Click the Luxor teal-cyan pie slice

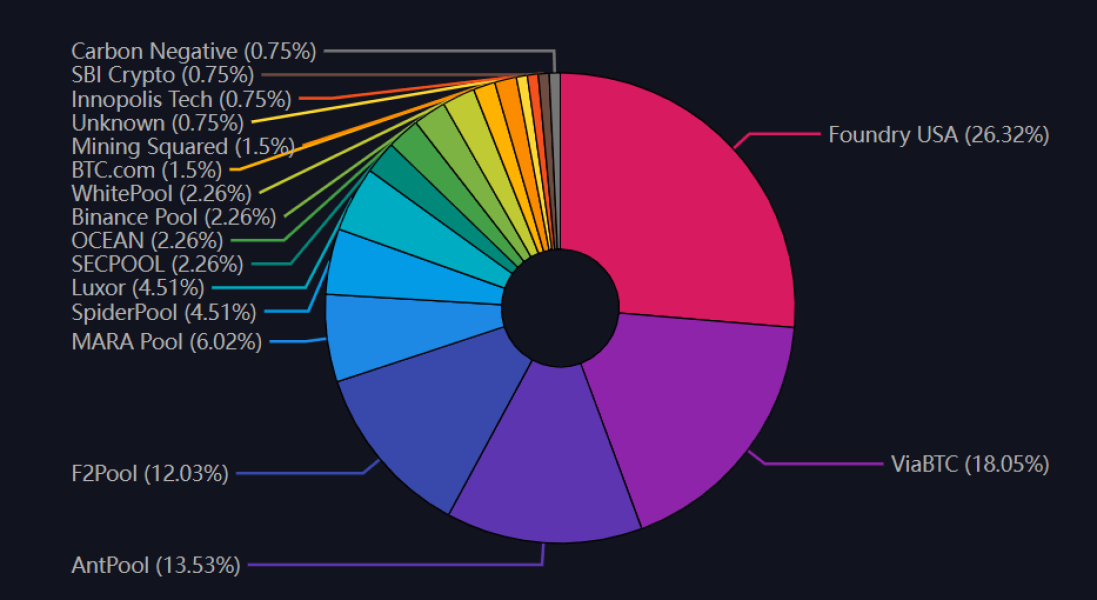point(427,224)
